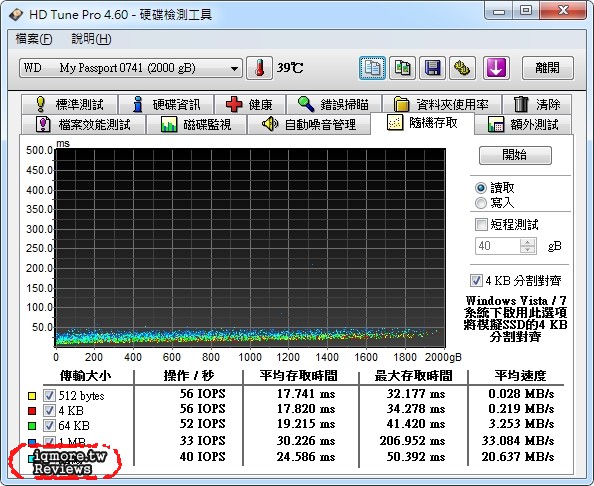Viewport: 594px width, 486px height.
Task: Click the 0.219 MB/s speed value
Action: (521, 409)
